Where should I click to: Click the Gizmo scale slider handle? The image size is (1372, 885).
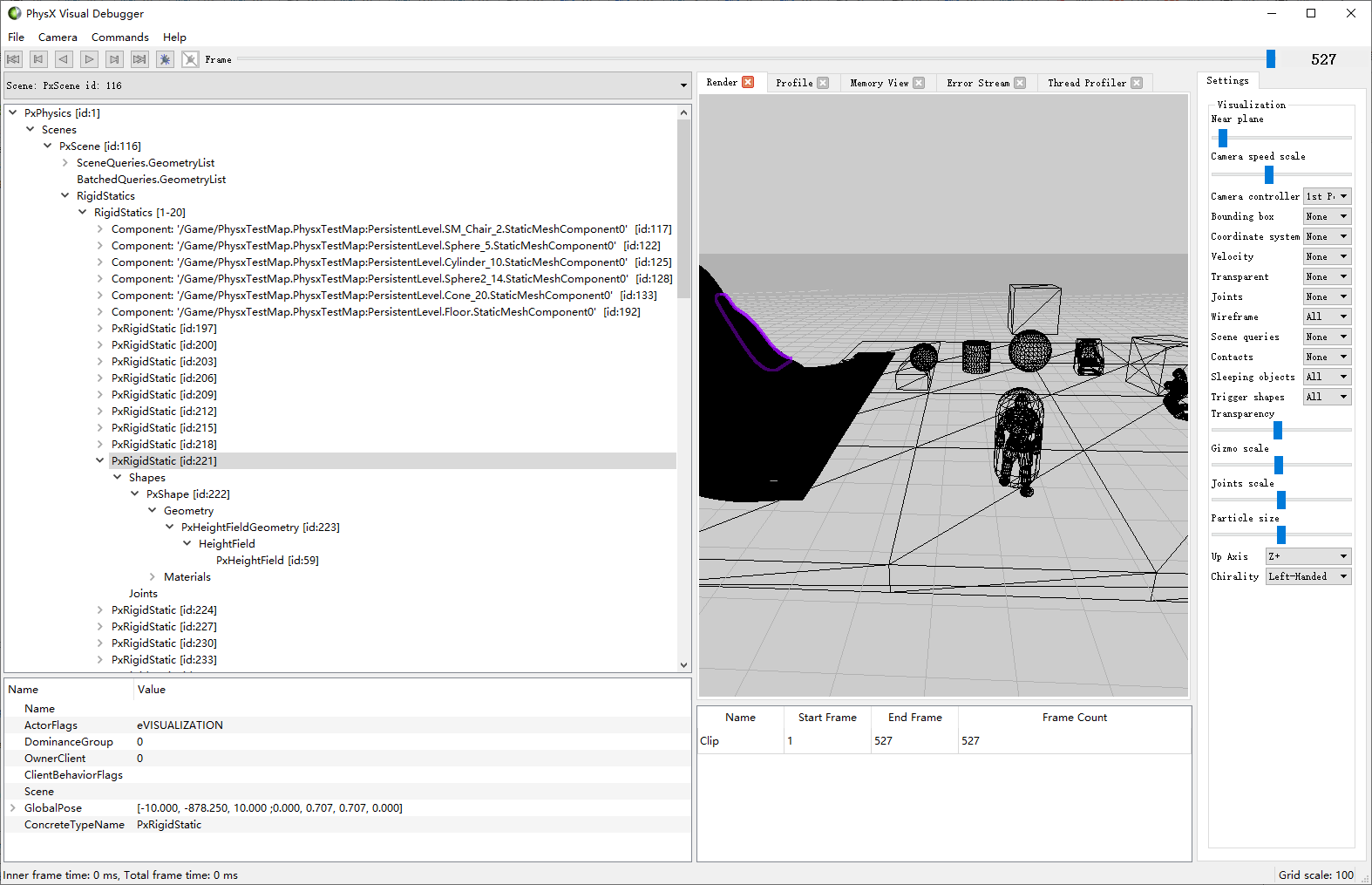[1279, 465]
